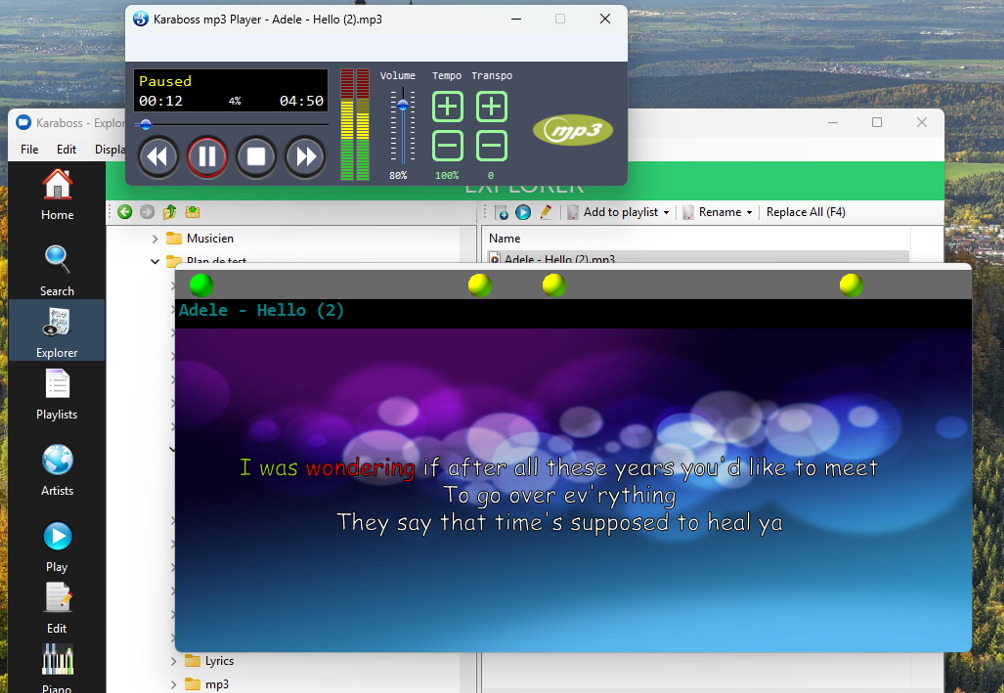Click the Add to playlist button
Image resolution: width=1004 pixels, height=693 pixels.
(x=613, y=212)
